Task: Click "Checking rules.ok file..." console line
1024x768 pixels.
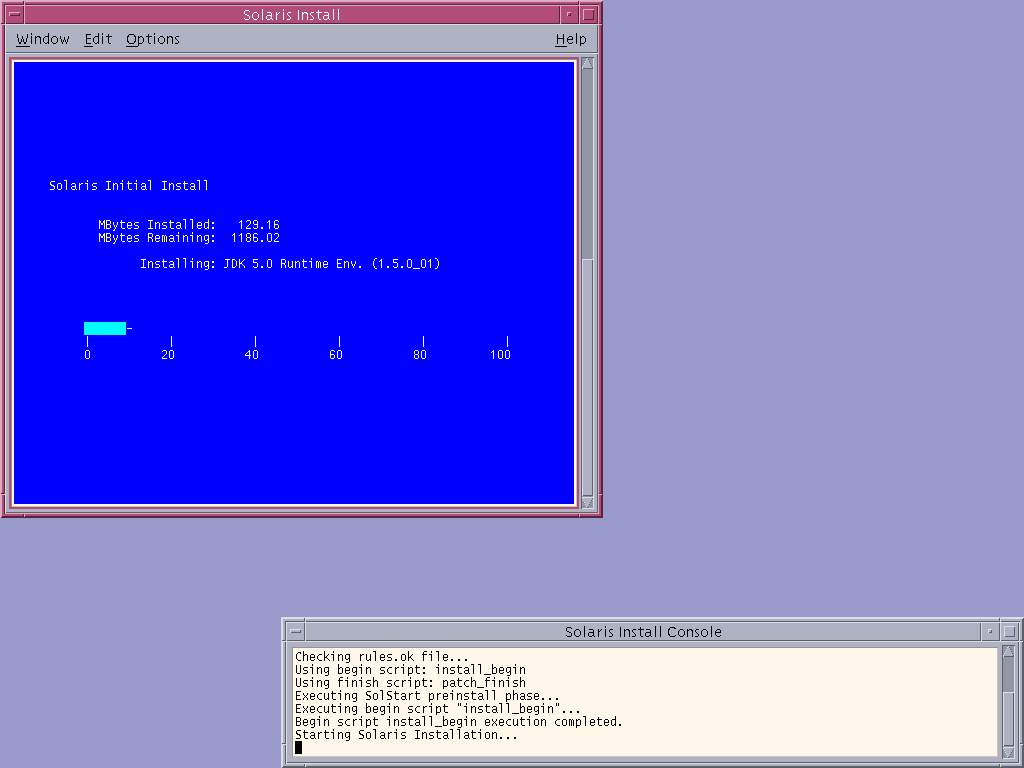Action: click(x=381, y=657)
